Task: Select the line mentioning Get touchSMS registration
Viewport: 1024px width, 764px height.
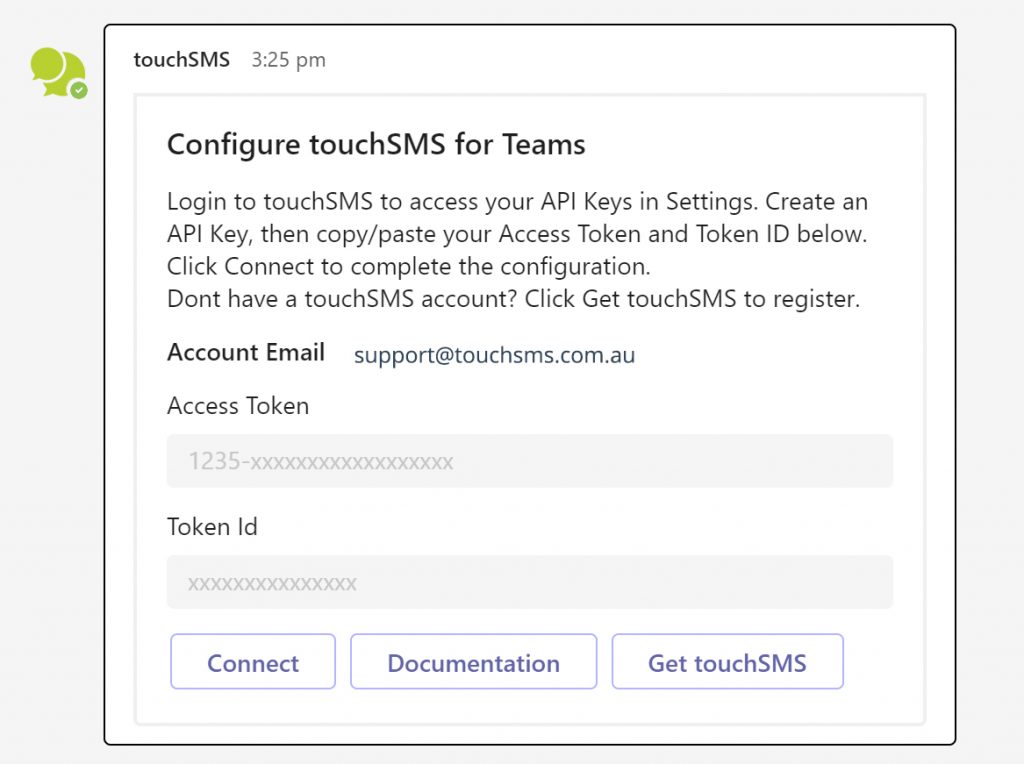Action: pyautogui.click(x=517, y=298)
